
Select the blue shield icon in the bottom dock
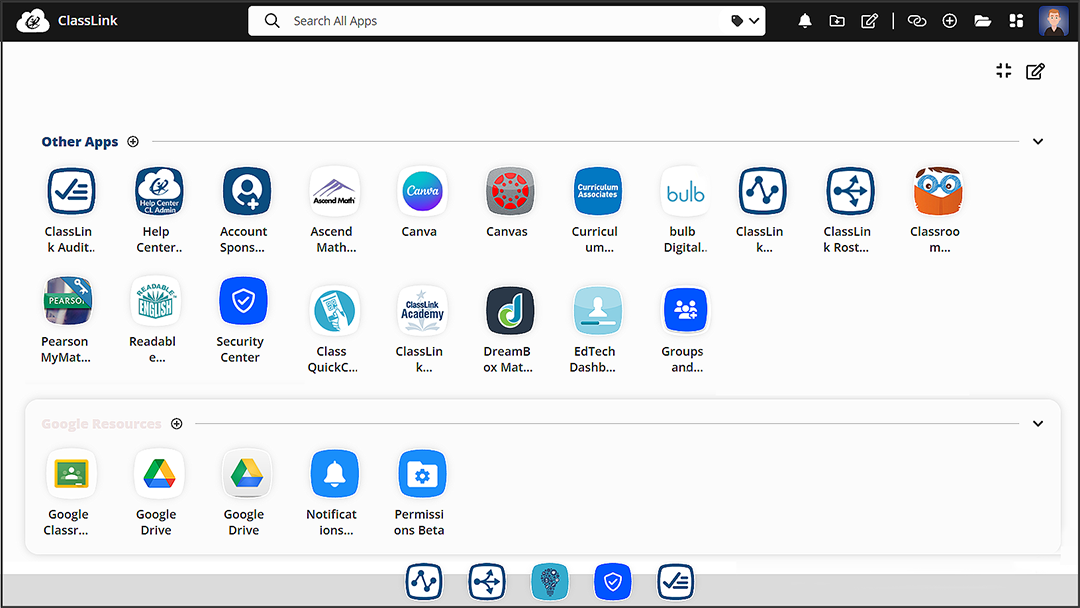coord(612,581)
